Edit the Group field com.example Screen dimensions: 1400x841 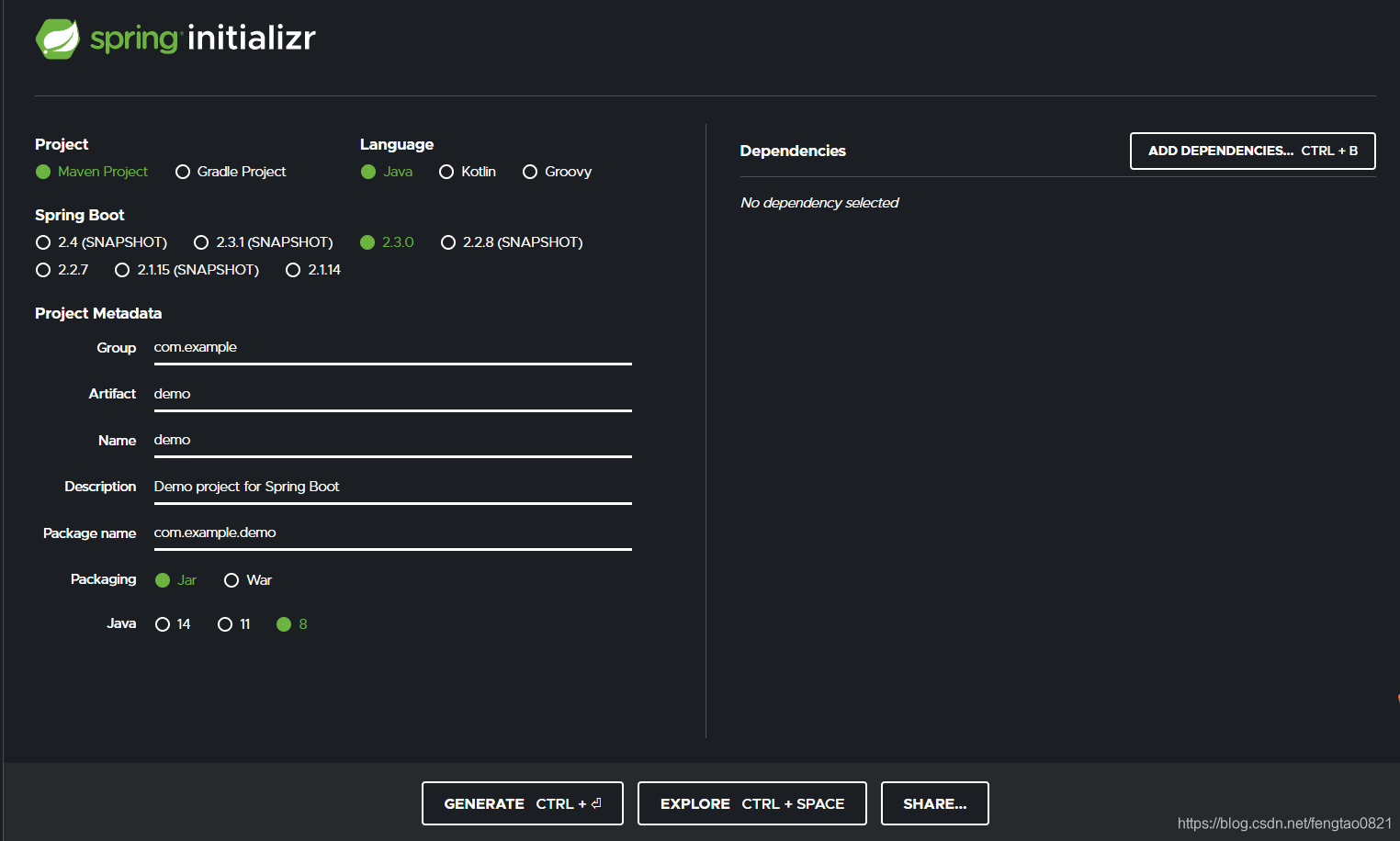coord(392,348)
